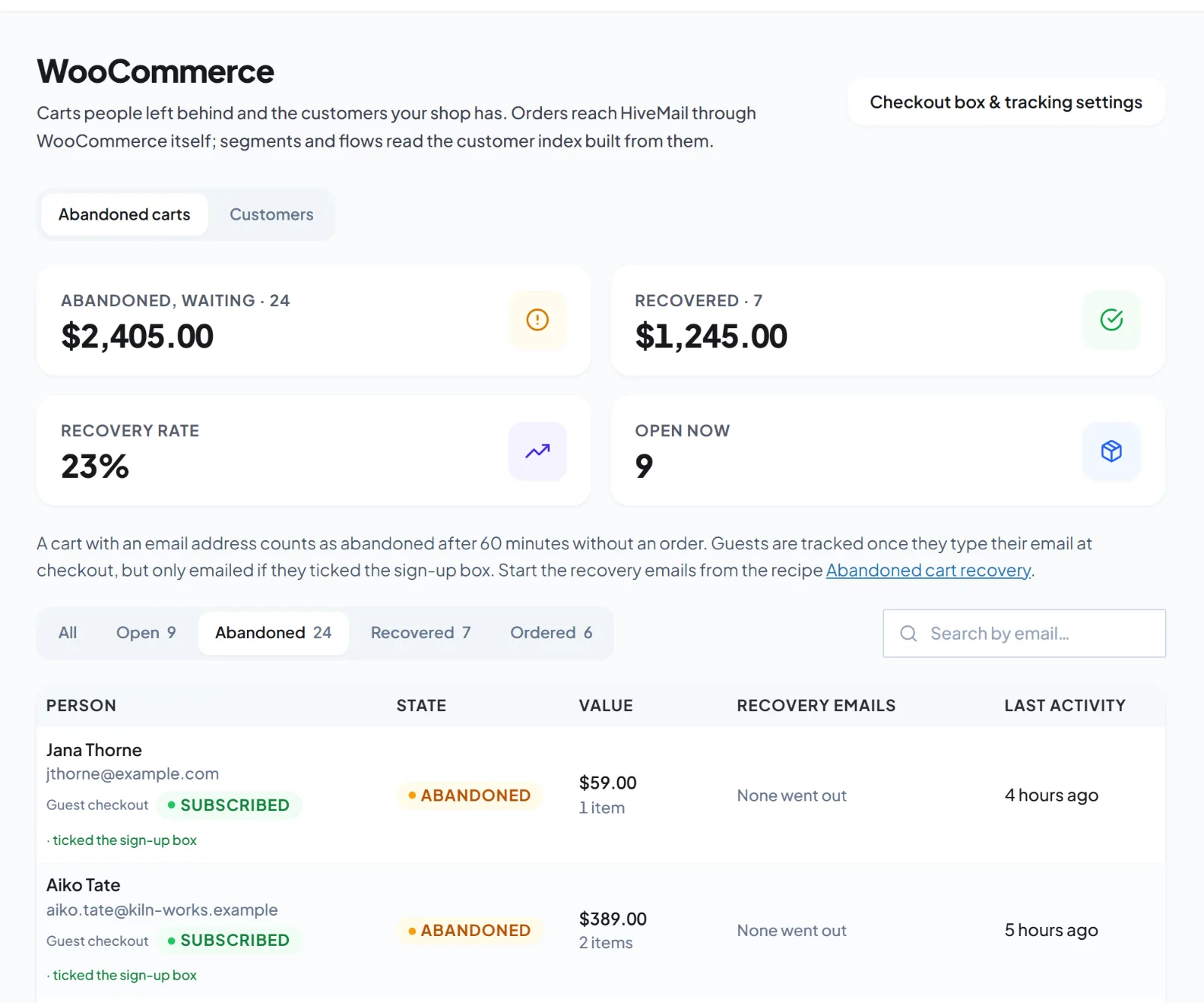
Task: Click the $389.00 cart value
Action: [x=613, y=919]
